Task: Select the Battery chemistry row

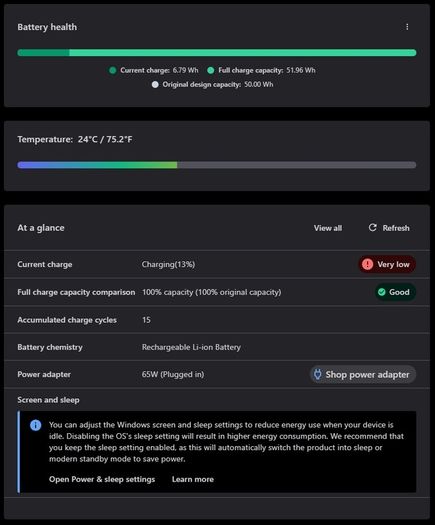Action: click(x=217, y=347)
